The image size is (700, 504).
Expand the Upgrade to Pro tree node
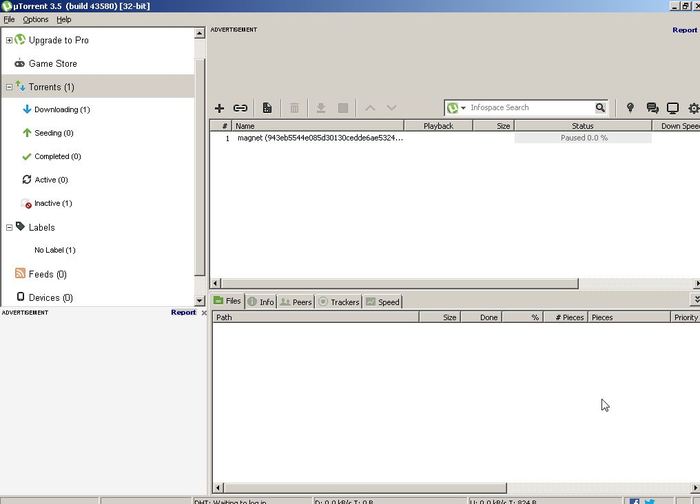tap(9, 40)
